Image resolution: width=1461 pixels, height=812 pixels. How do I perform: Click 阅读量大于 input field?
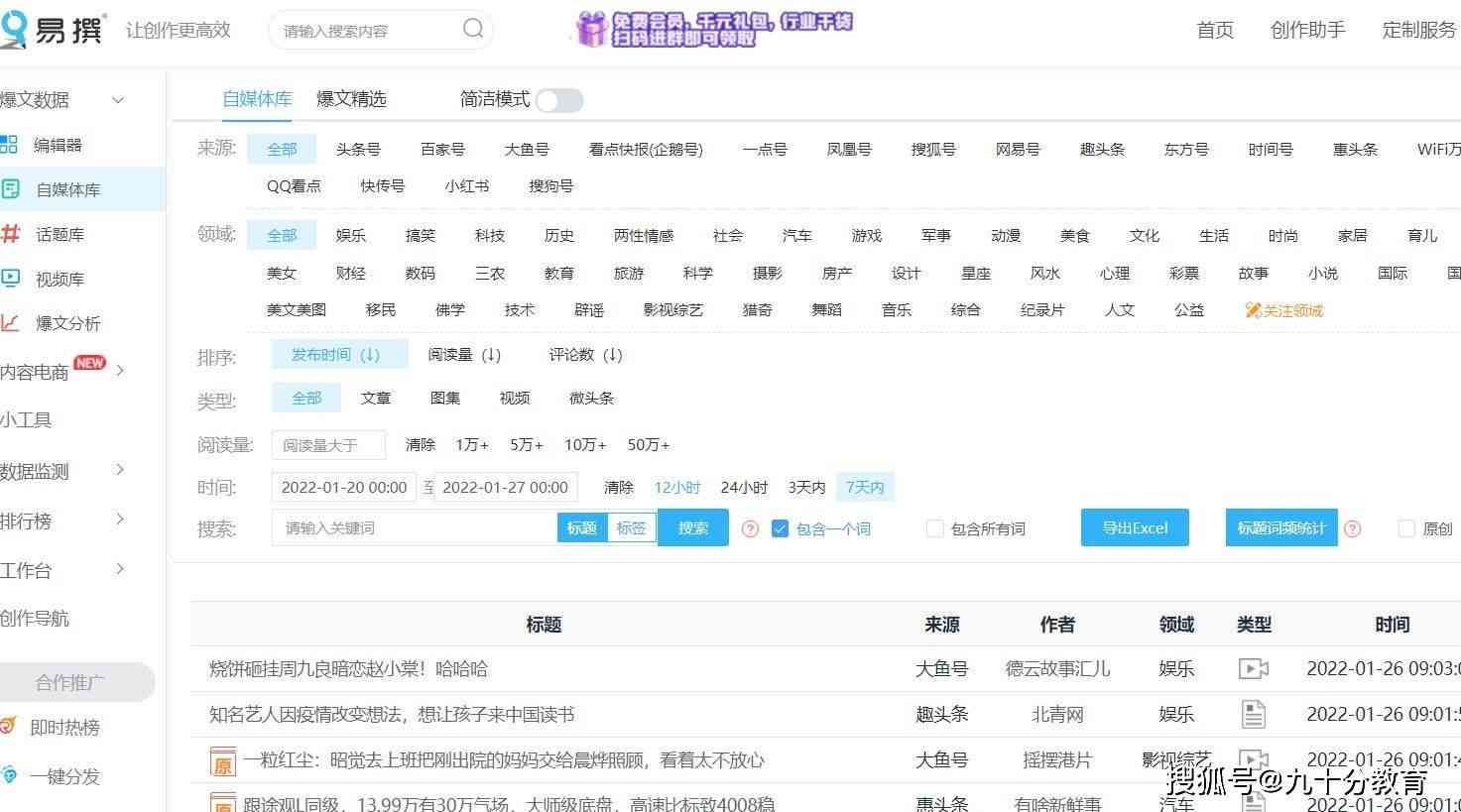(x=328, y=445)
